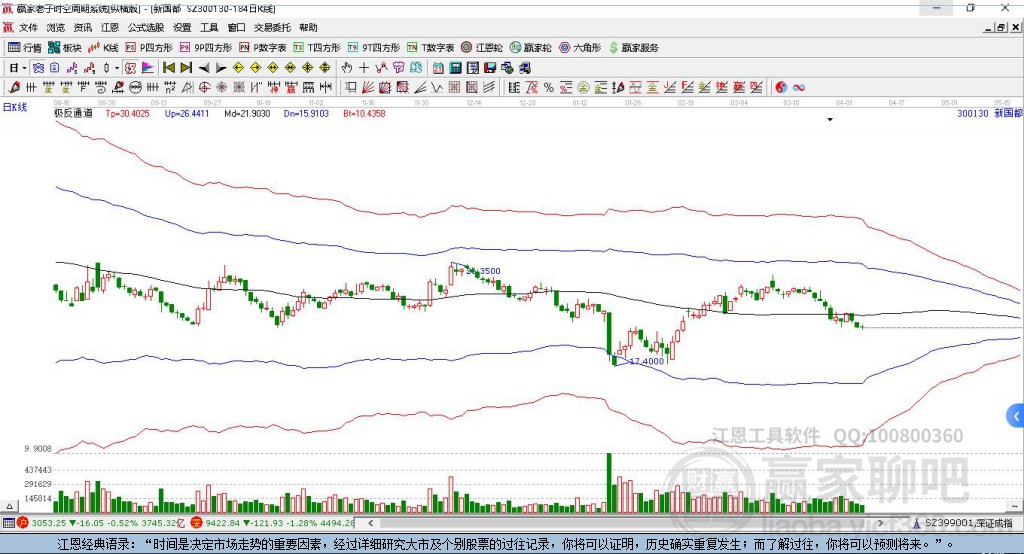Click the small triangle marker above chart

[830, 120]
